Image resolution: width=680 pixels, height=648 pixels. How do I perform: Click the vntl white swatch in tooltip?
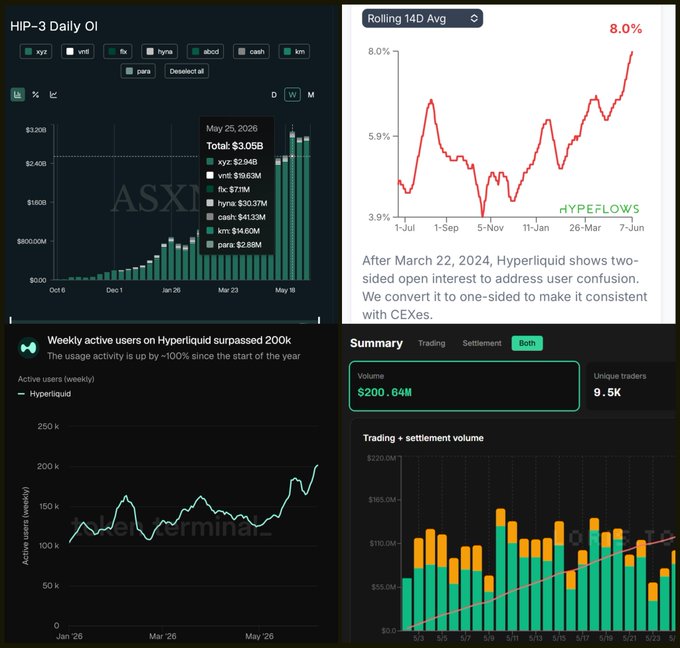coord(210,175)
